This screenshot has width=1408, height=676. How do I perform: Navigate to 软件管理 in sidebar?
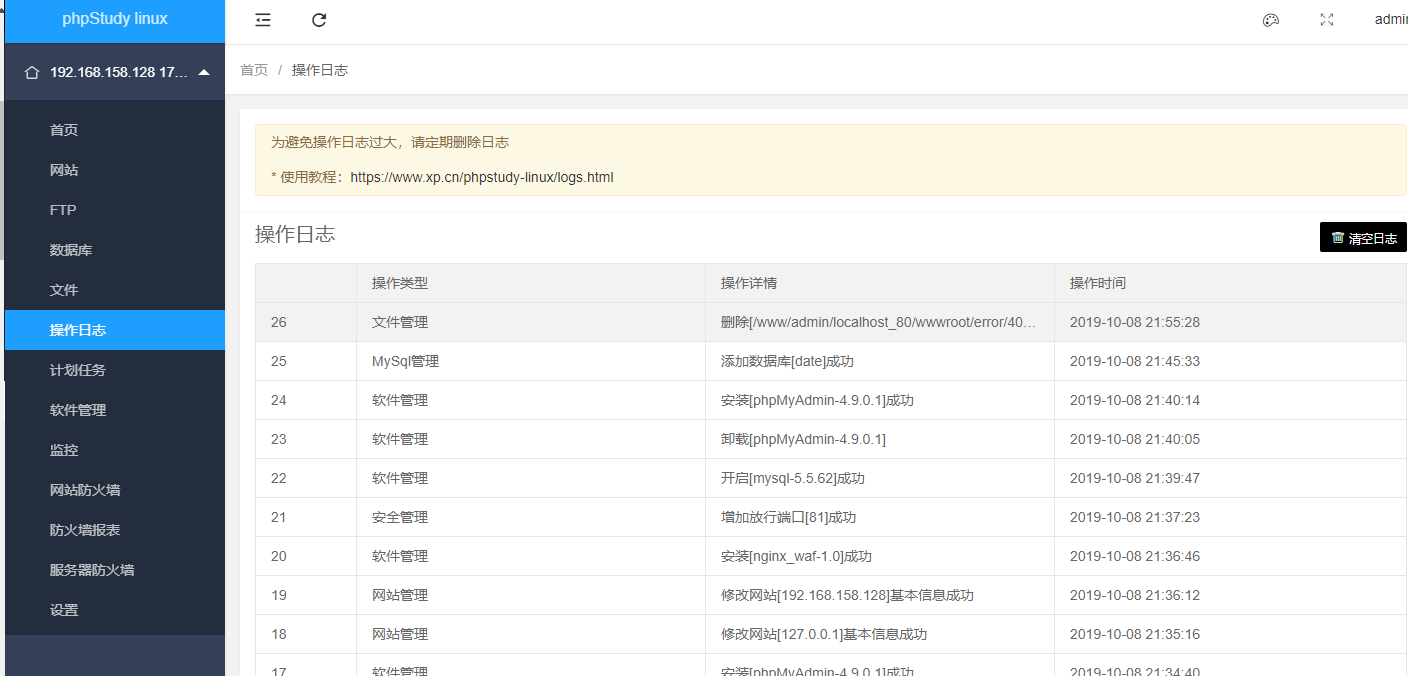click(x=78, y=410)
